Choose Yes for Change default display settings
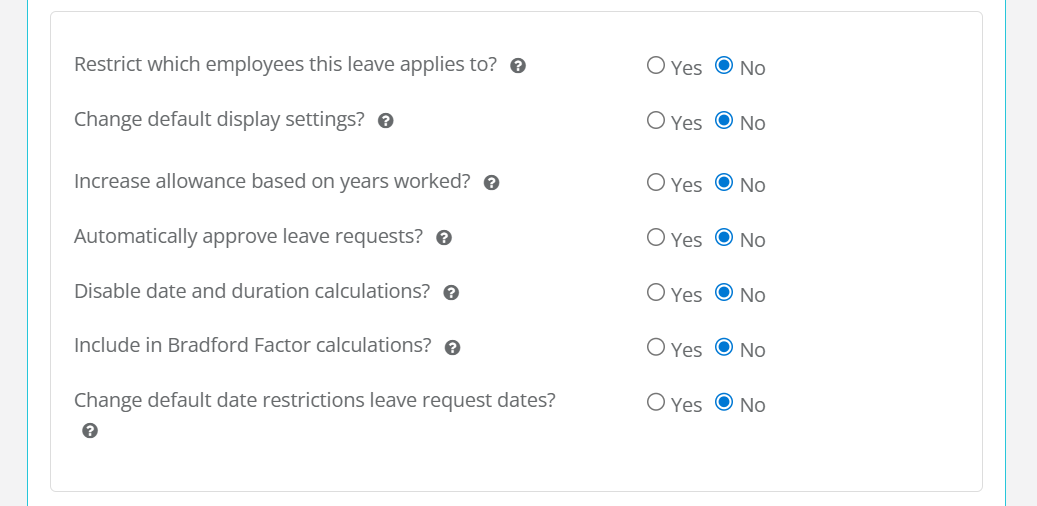This screenshot has height=506, width=1037. tap(656, 121)
